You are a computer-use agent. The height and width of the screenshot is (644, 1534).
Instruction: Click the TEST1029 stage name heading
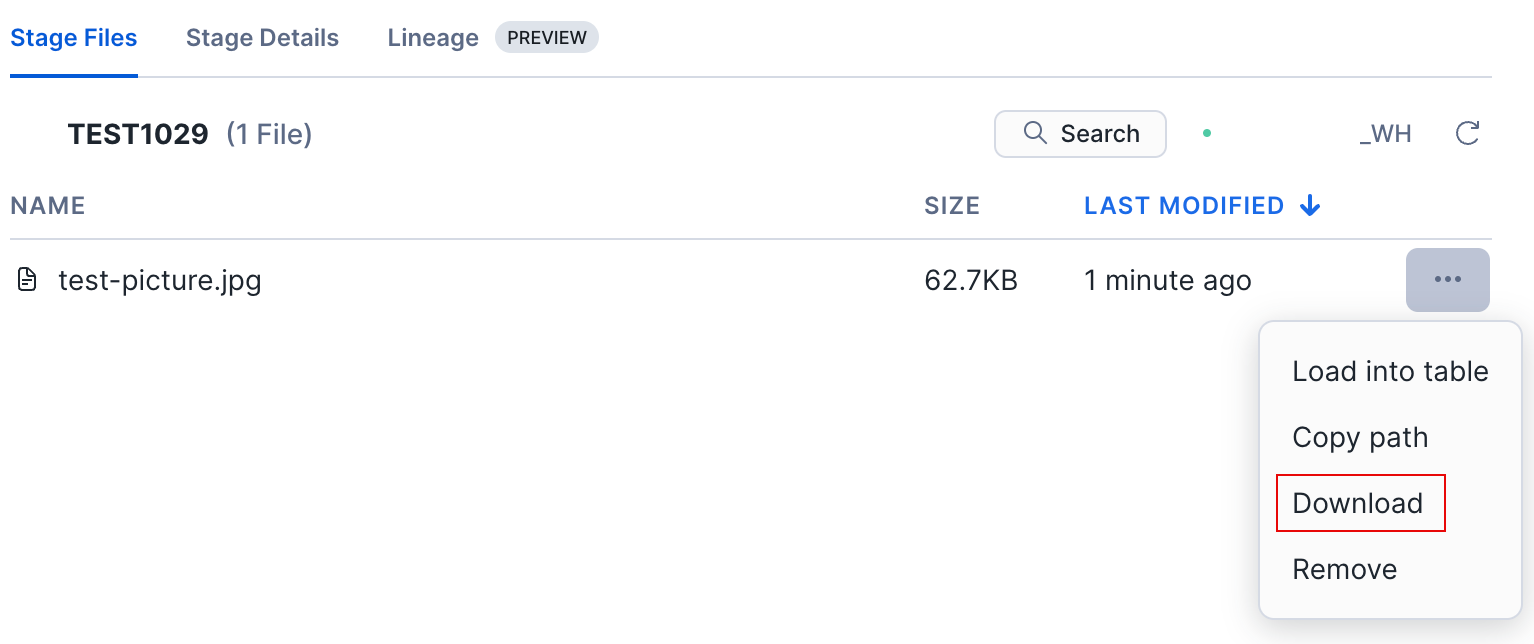tap(138, 133)
